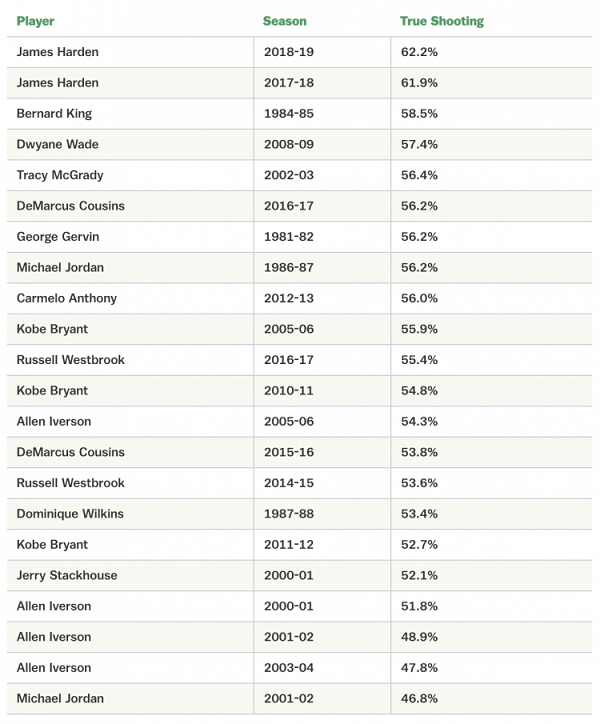Click the True Shooting column header

click(441, 21)
